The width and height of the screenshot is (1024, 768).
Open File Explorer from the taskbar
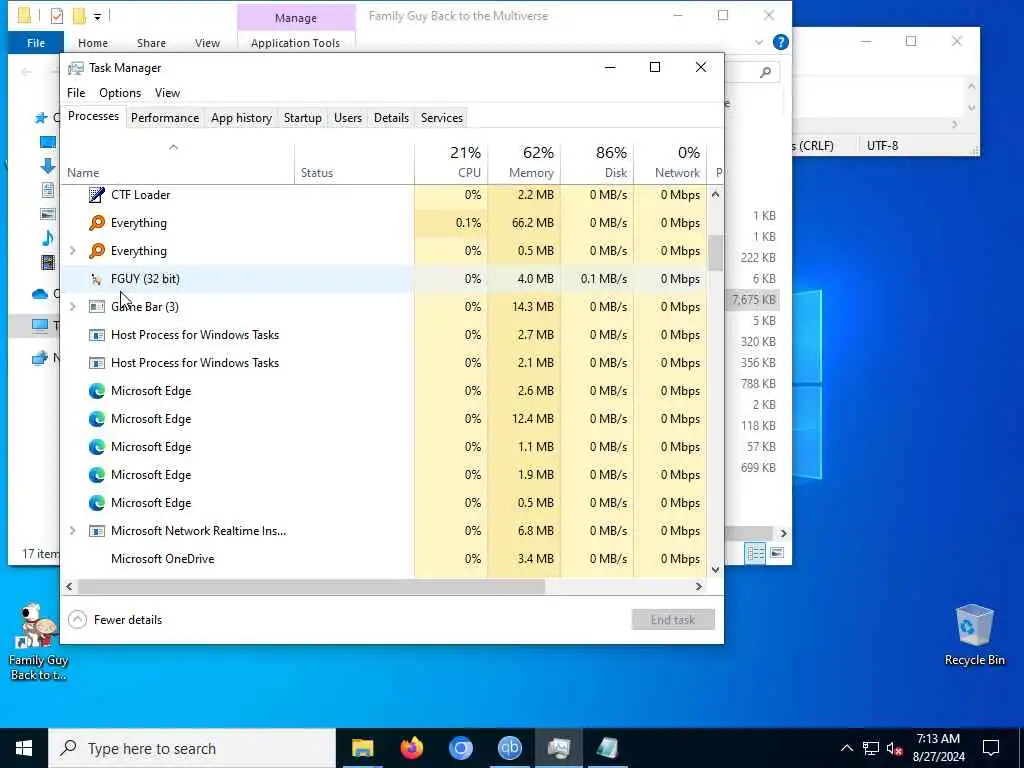(362, 748)
